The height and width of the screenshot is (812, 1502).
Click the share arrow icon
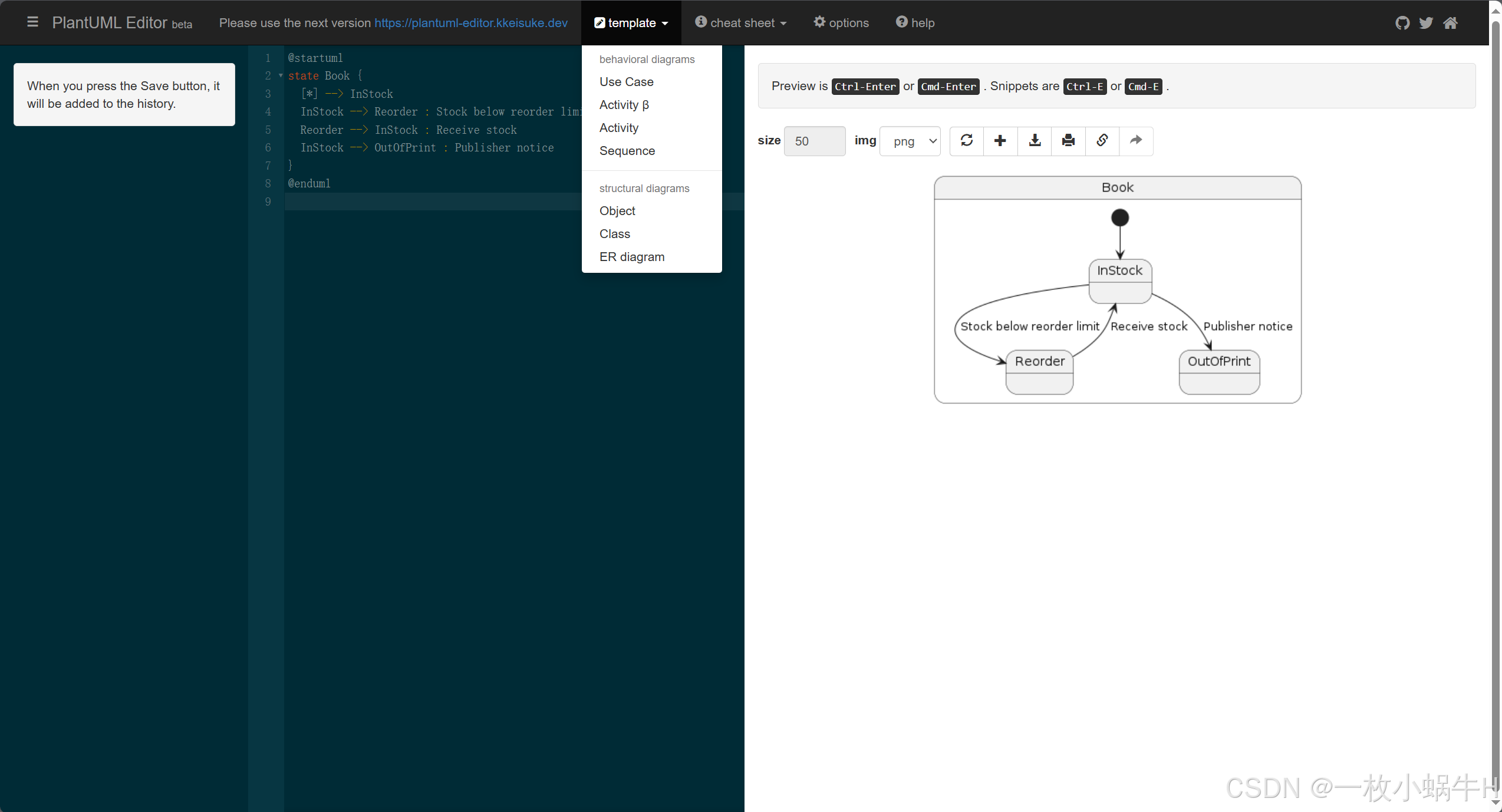pos(1135,140)
